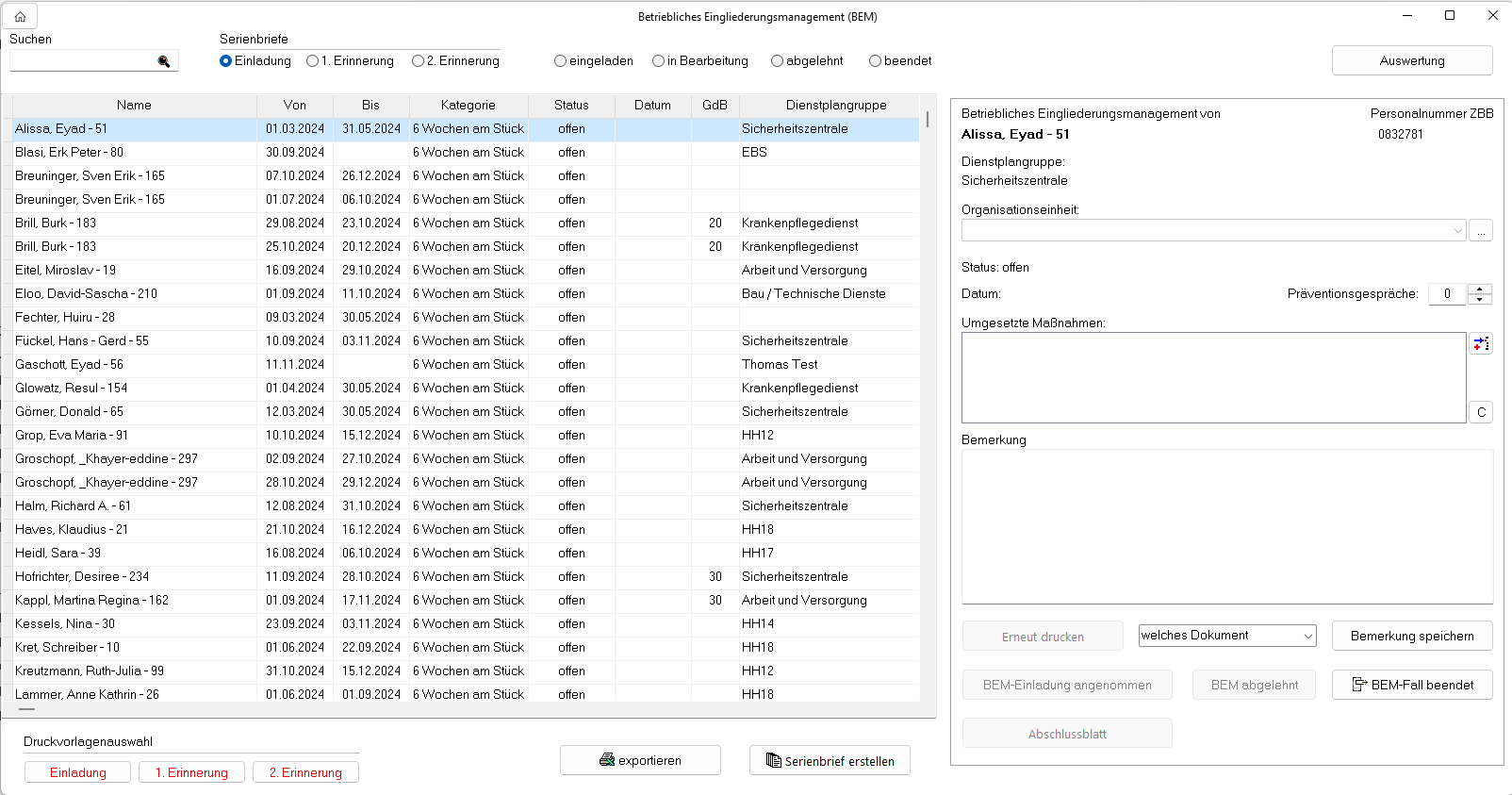
Task: Open the welches Dokument dropdown
Action: point(1307,637)
